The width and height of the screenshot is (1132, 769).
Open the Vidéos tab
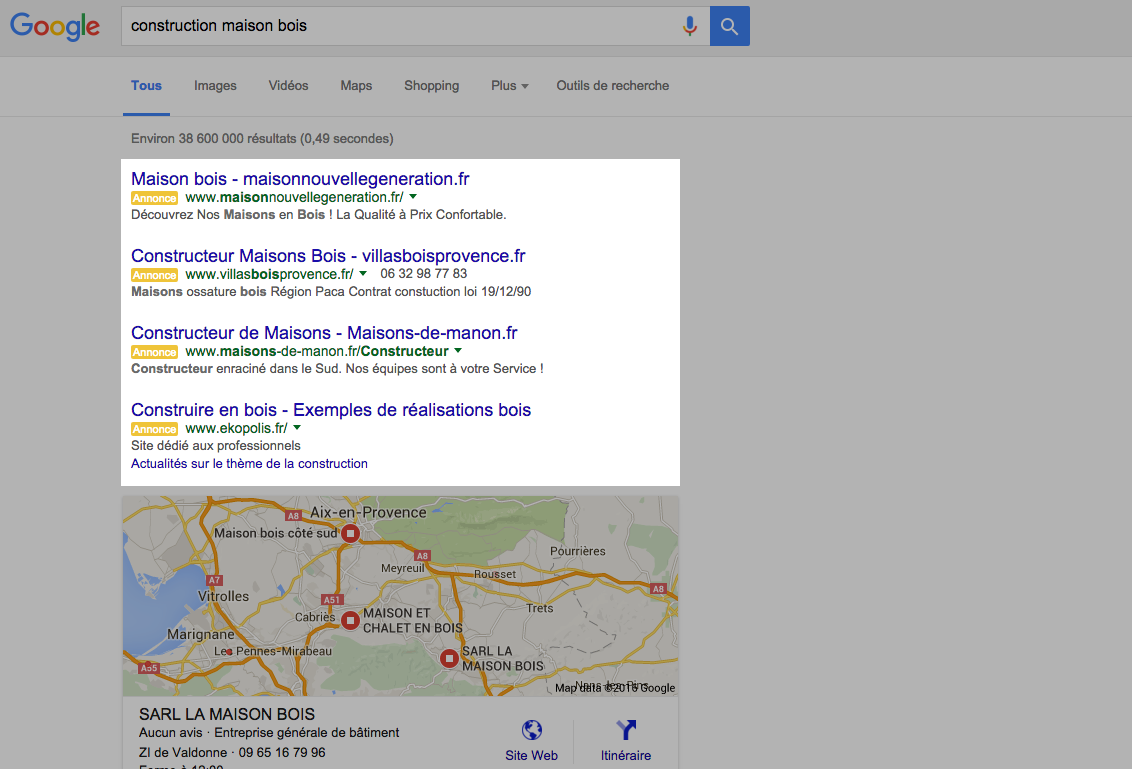[x=288, y=85]
